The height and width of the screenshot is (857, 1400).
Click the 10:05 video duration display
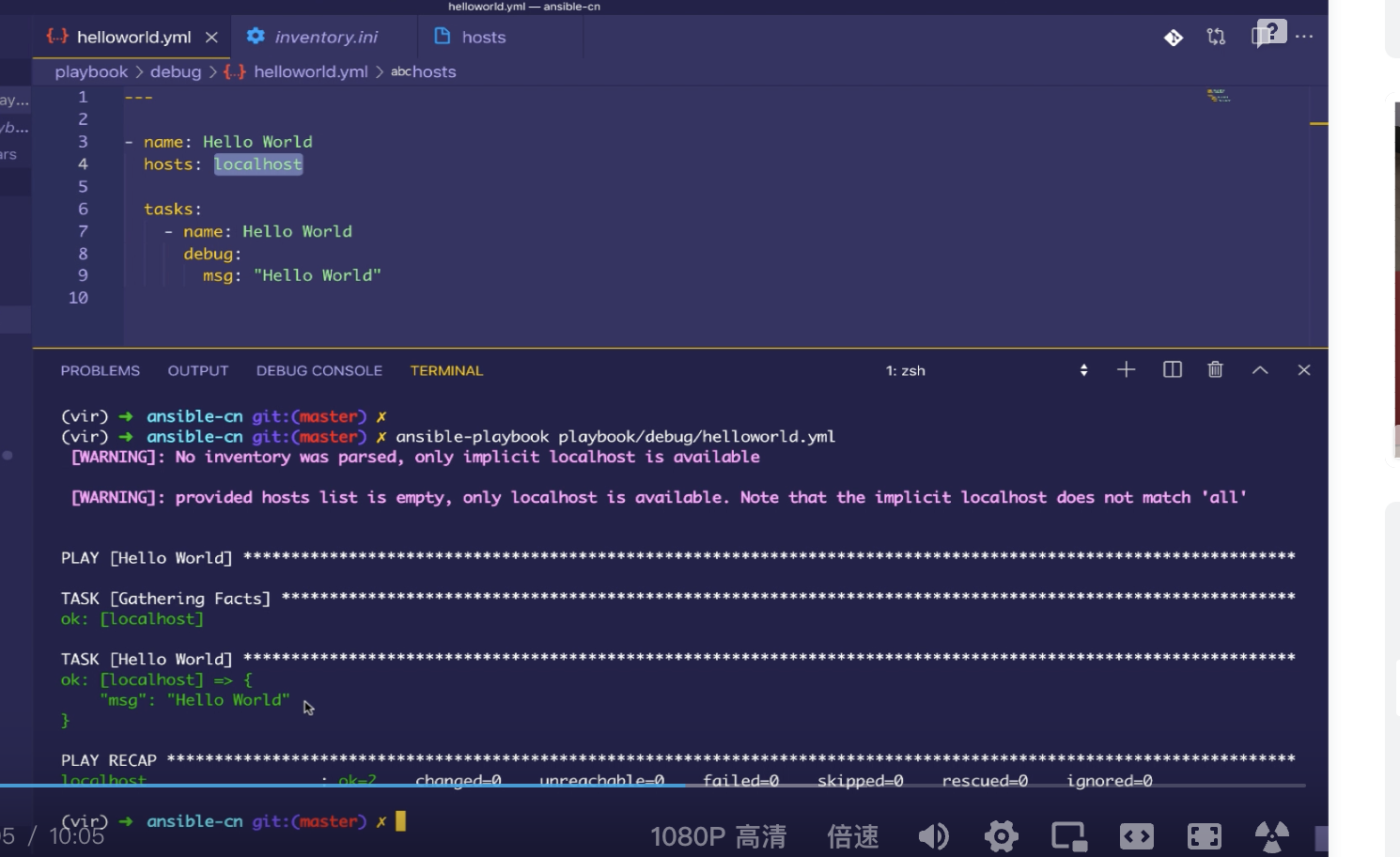pyautogui.click(x=76, y=836)
